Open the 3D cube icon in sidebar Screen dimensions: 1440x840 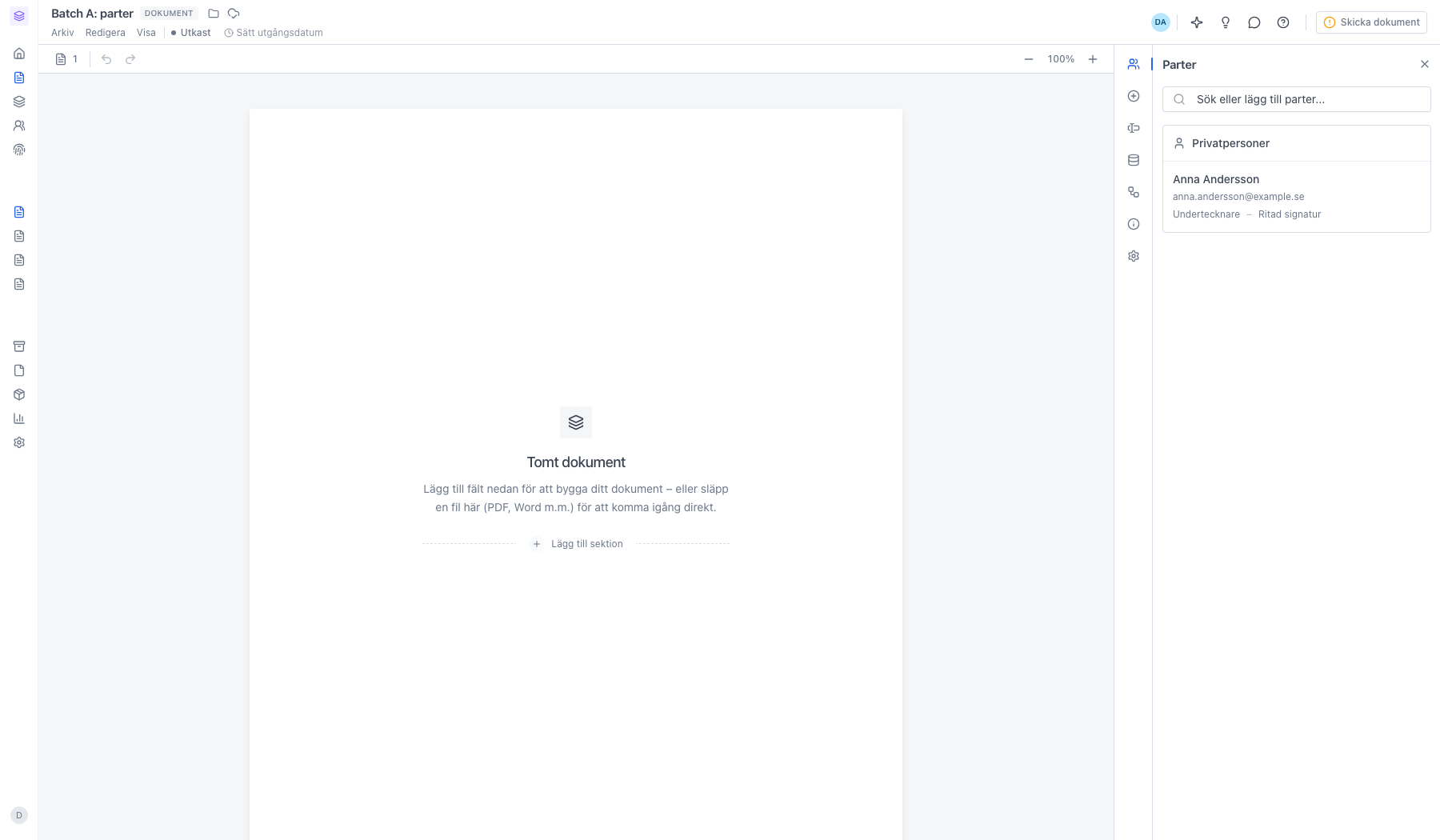pyautogui.click(x=19, y=394)
